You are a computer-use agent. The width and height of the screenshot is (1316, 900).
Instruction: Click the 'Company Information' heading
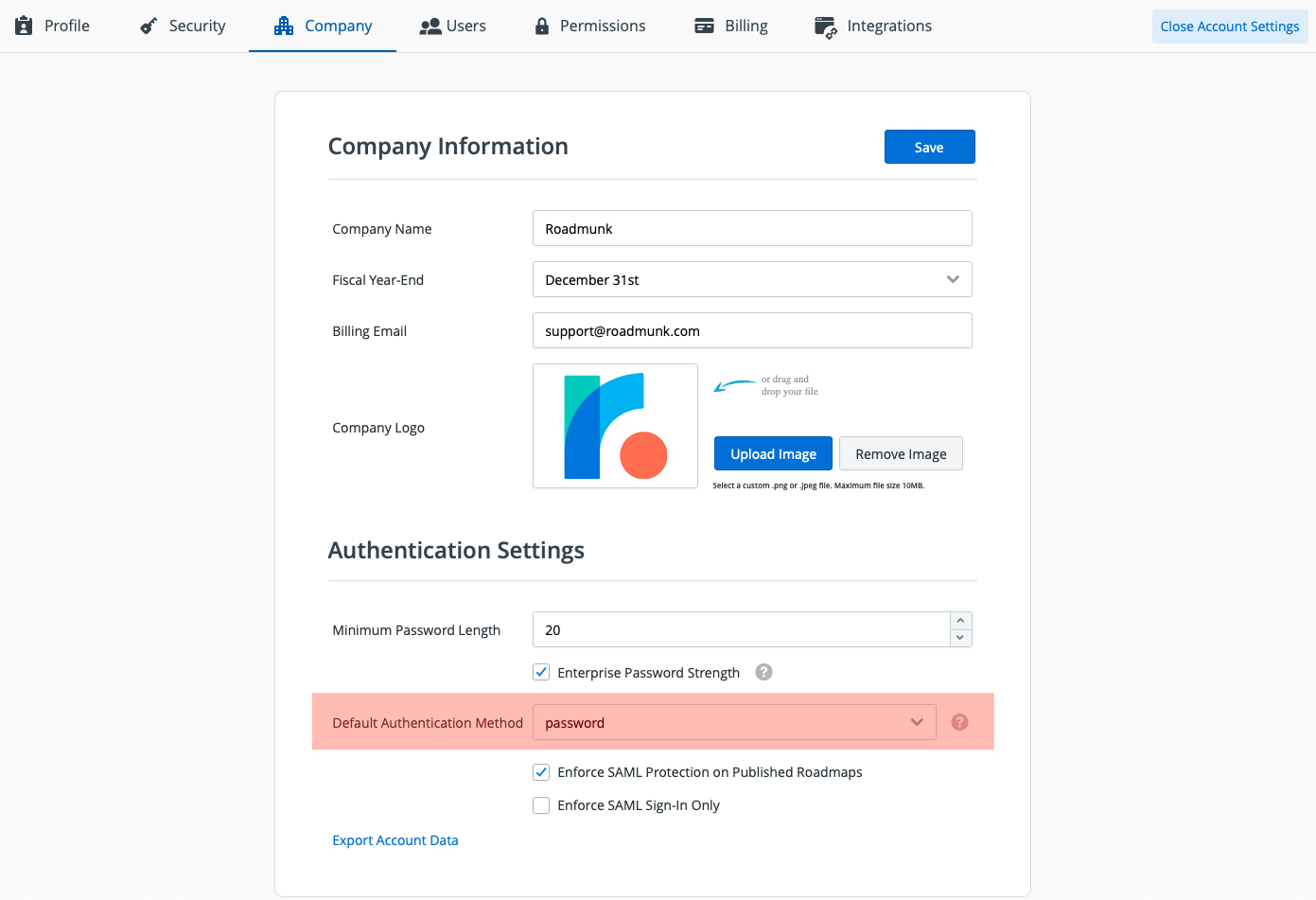point(448,146)
